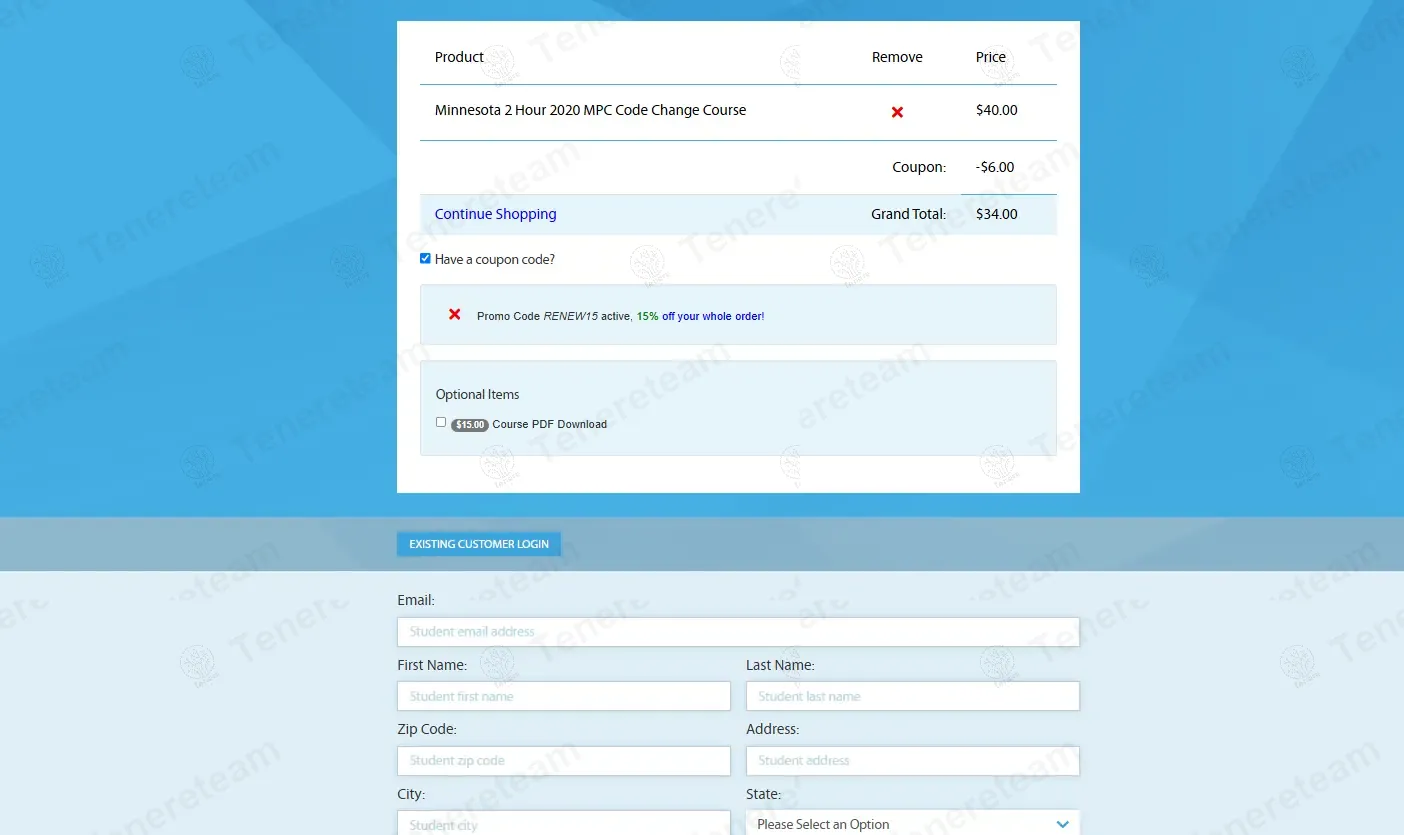This screenshot has height=835, width=1404.
Task: Focus the Student city input
Action: point(564,823)
